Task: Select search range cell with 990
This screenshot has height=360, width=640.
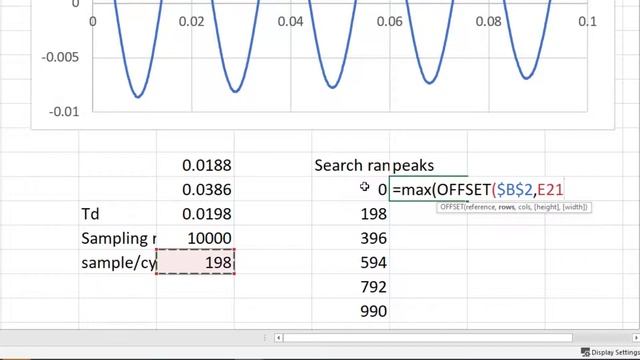Action: pyautogui.click(x=351, y=311)
